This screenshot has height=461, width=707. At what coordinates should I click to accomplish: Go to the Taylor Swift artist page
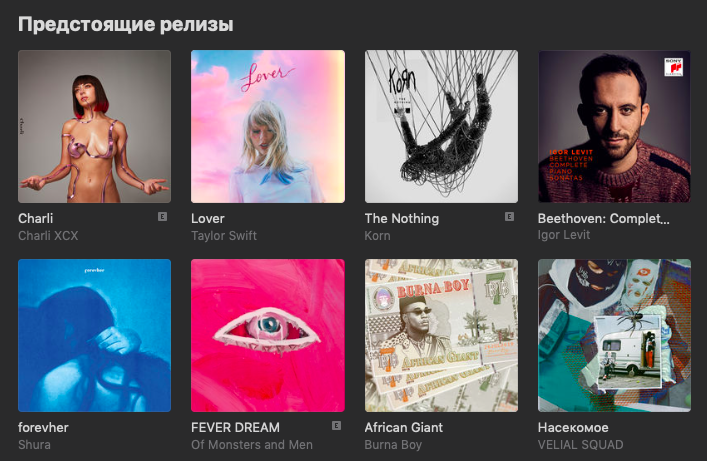coord(224,235)
